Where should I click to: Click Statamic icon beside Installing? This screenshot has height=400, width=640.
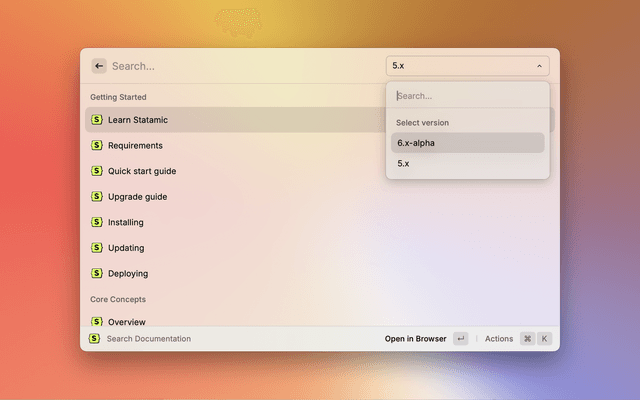[97, 222]
